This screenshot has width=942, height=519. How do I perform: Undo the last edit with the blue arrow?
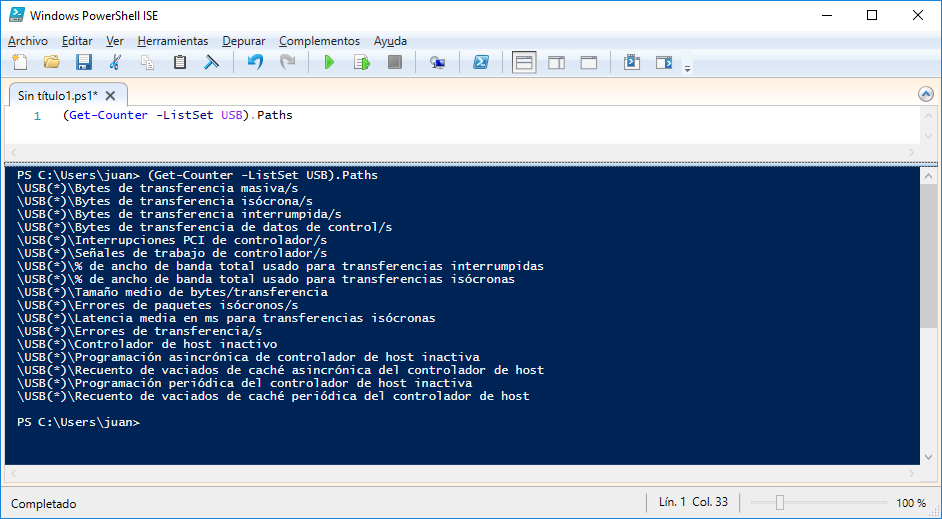coord(255,62)
